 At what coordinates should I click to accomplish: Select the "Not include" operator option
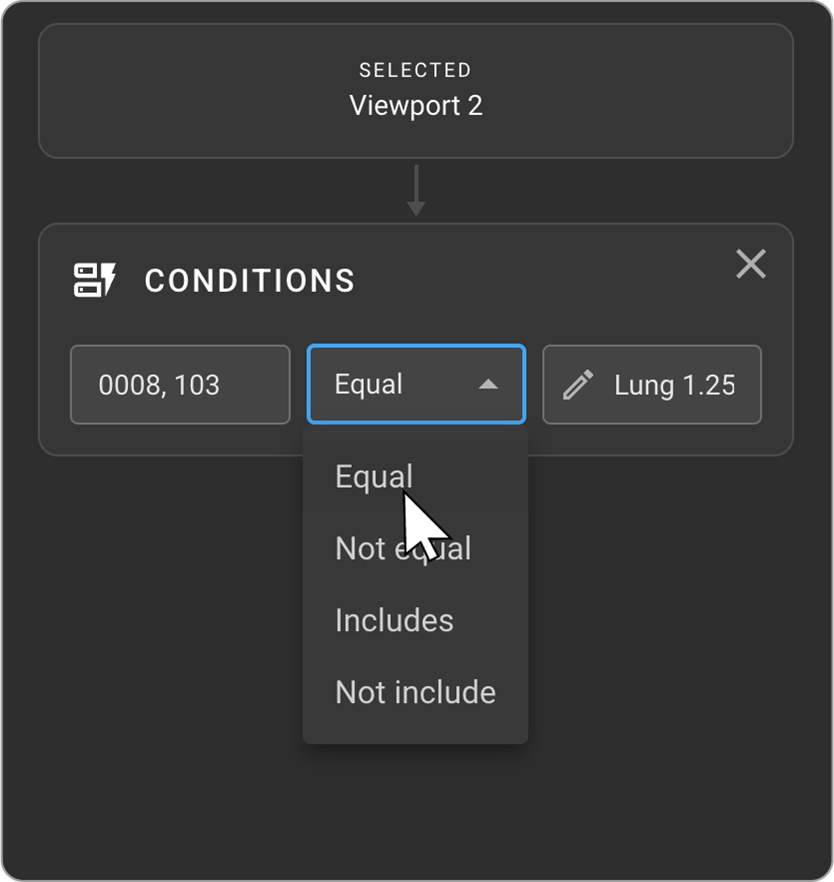[x=415, y=693]
